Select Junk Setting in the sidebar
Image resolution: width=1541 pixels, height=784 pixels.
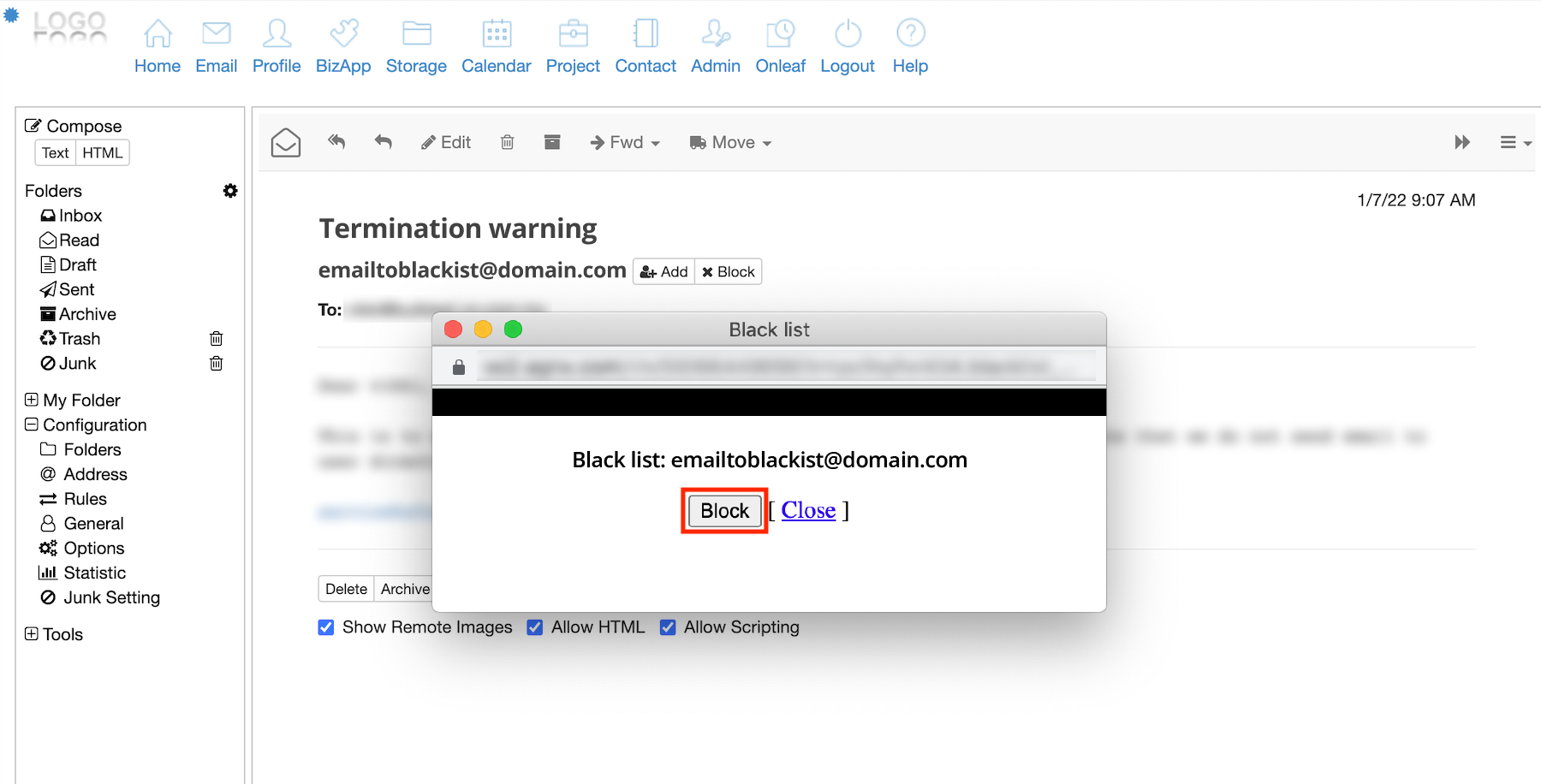(111, 597)
